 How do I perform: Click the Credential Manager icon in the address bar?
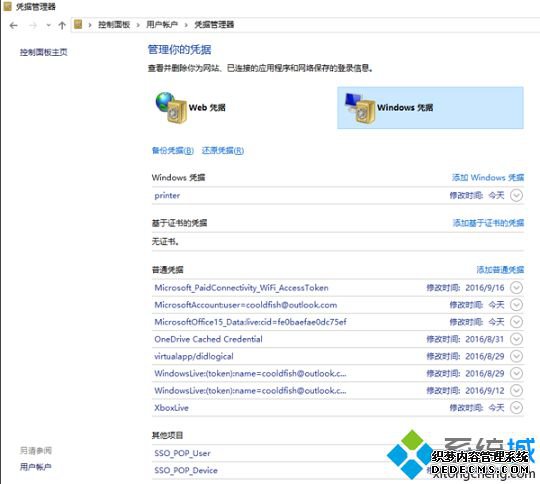click(78, 24)
